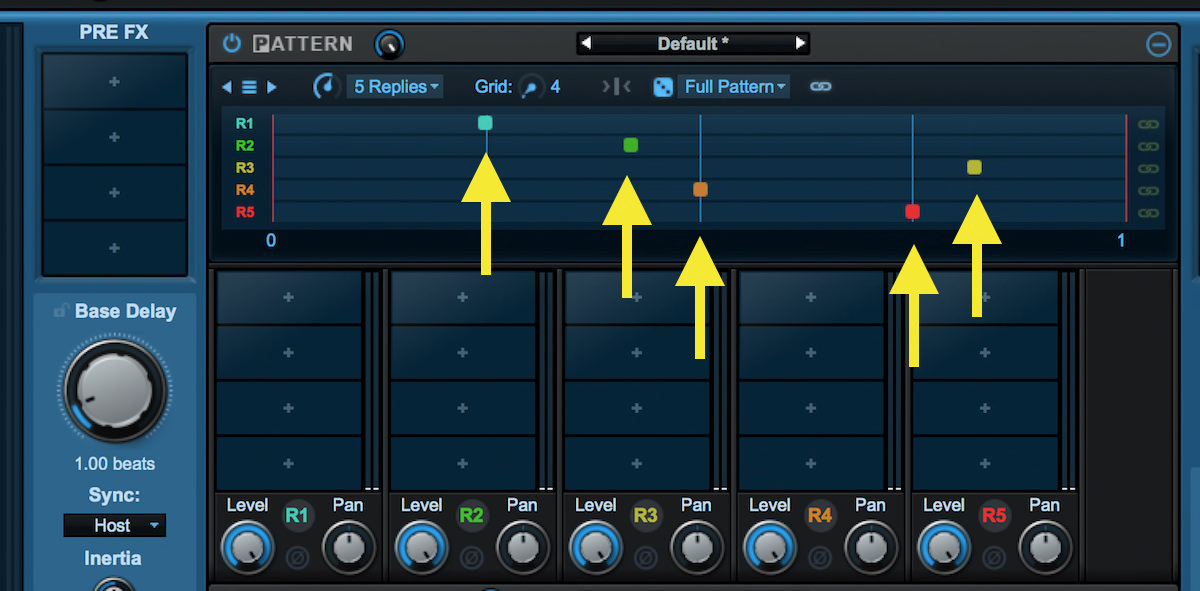Screen dimensions: 1200x591
Task: Add an effect in the second PRE FX slot
Action: tap(114, 137)
